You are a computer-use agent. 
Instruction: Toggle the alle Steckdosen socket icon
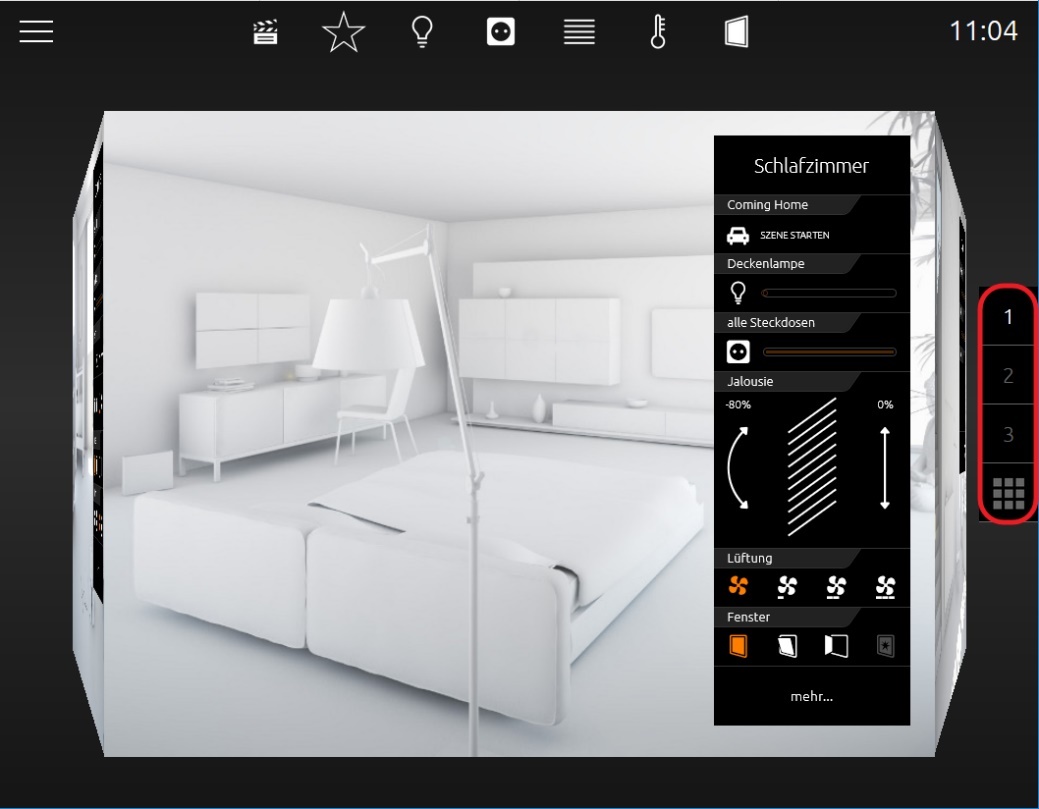pyautogui.click(x=738, y=351)
